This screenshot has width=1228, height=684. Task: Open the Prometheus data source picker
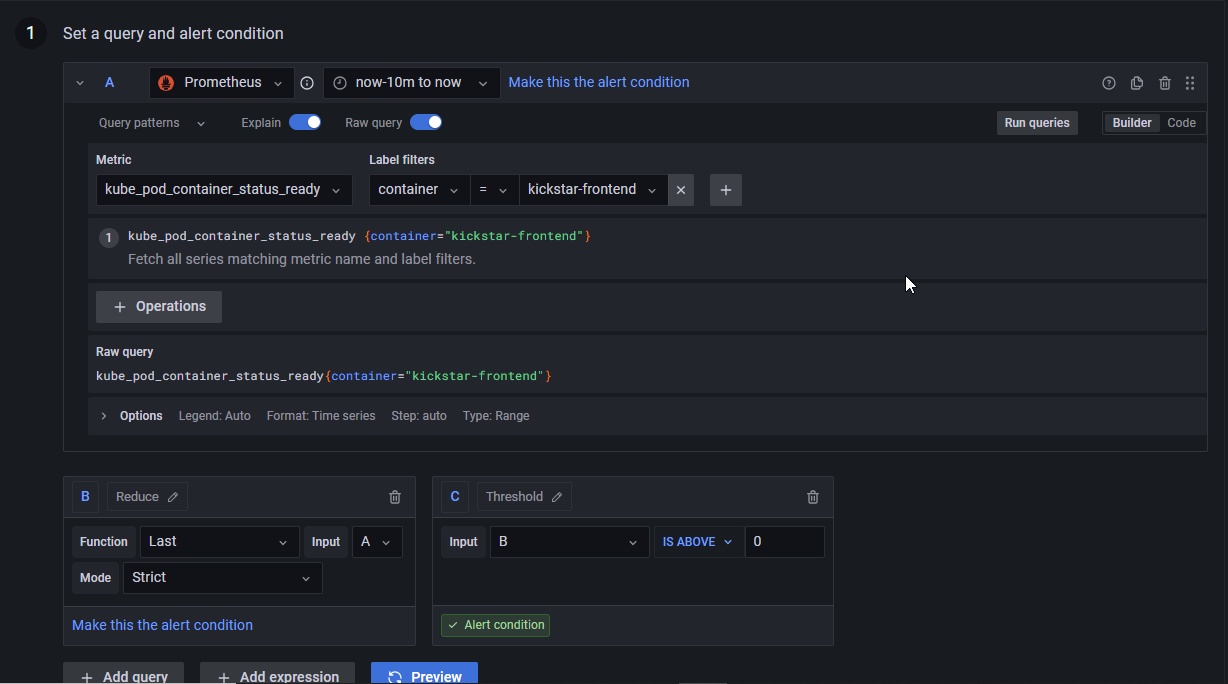222,83
